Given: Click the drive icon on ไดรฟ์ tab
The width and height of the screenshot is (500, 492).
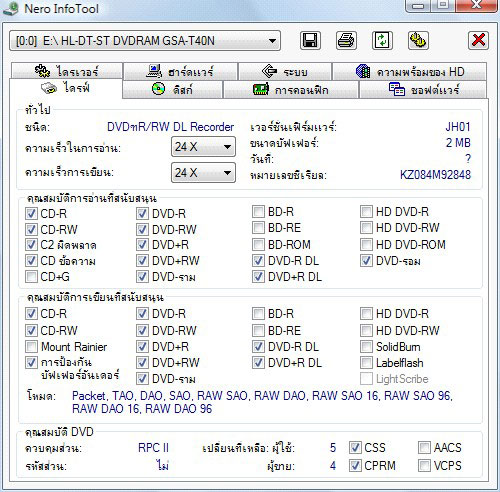Looking at the screenshot, I should pyautogui.click(x=49, y=88).
